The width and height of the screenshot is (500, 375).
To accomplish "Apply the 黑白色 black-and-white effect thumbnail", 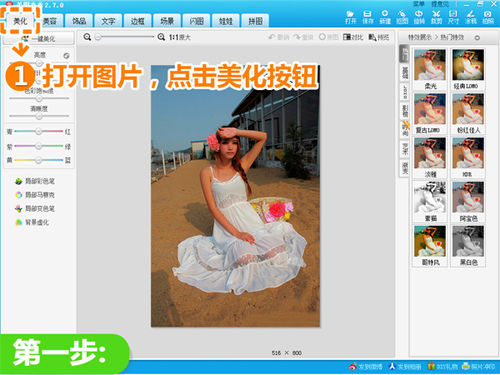I will [x=468, y=241].
